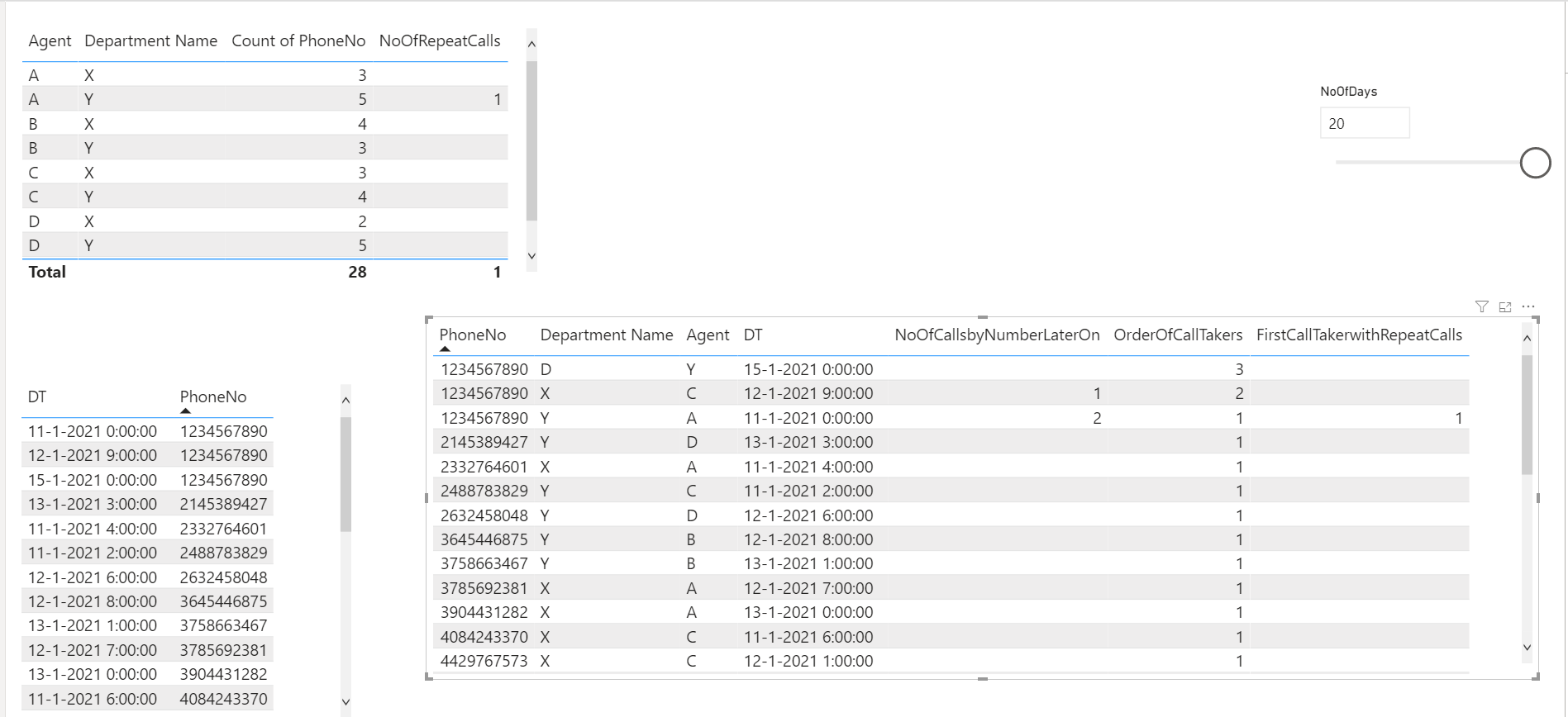Click scroll down arrow of detail table
Viewport: 1568px width, 717px height.
(1527, 648)
